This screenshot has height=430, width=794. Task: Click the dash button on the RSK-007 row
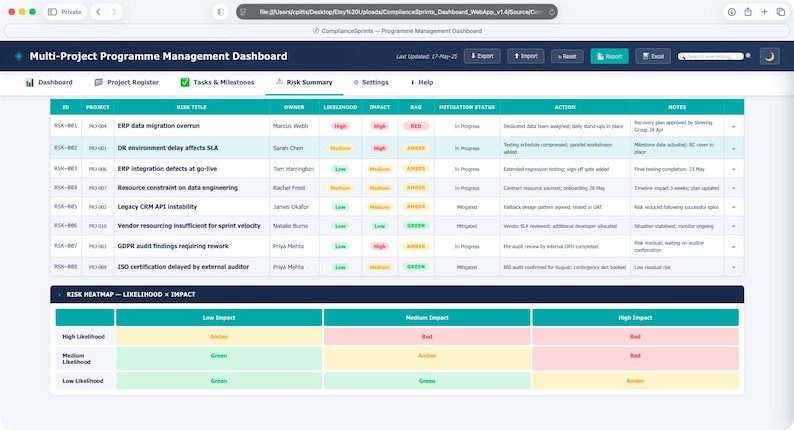733,247
